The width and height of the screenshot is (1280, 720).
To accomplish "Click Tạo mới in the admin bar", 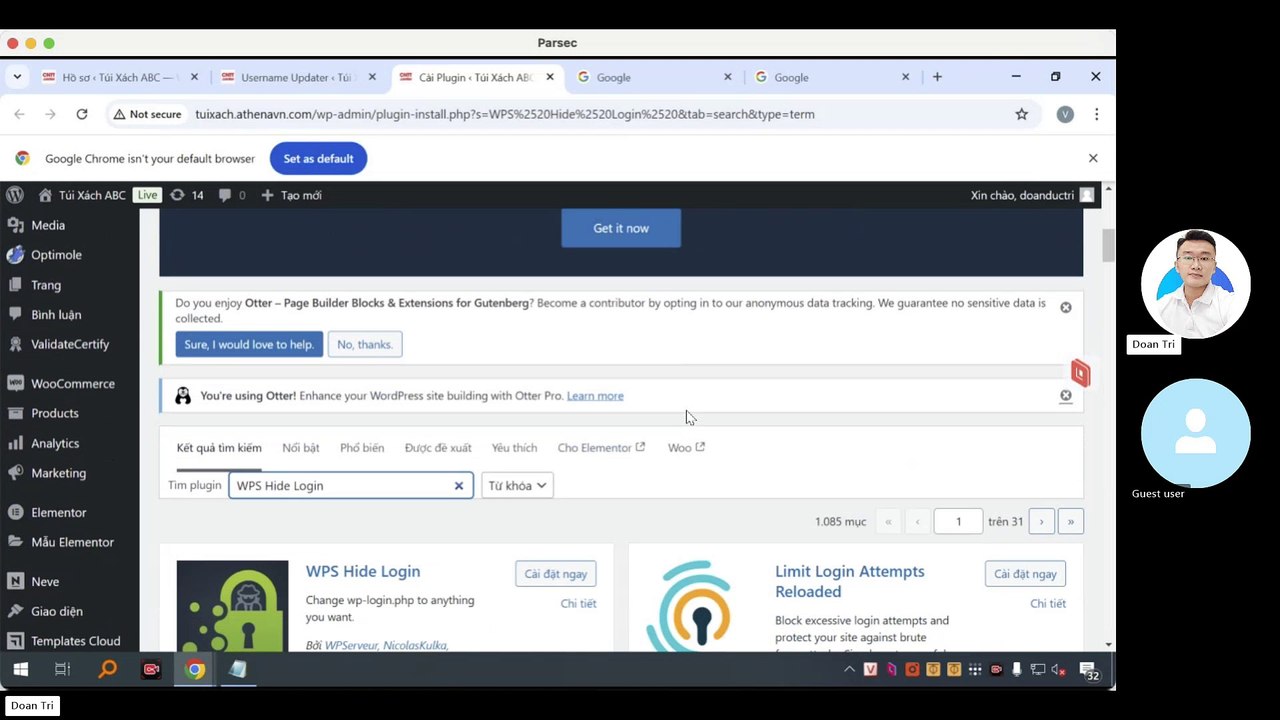I will [x=291, y=195].
